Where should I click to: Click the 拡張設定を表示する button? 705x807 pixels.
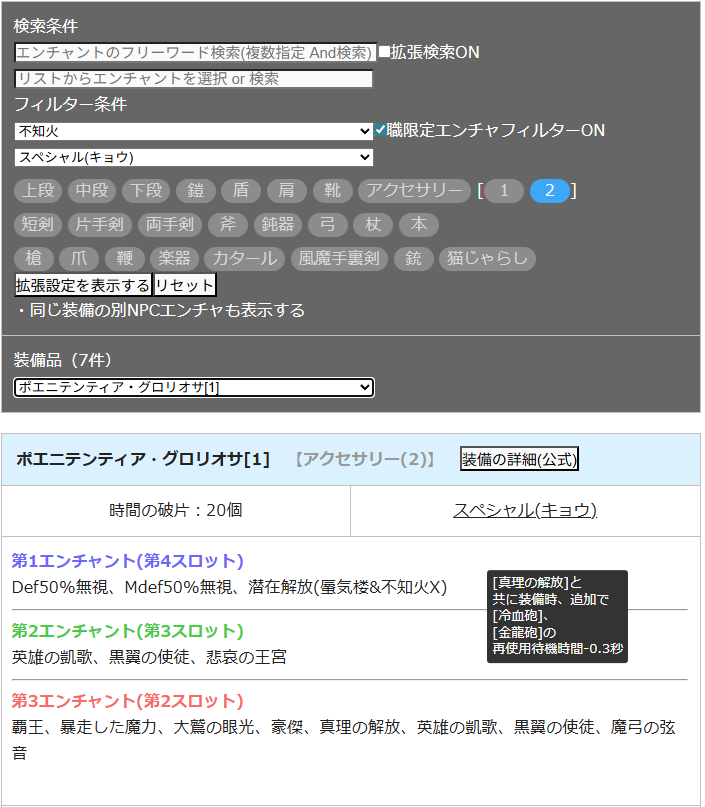pos(83,285)
